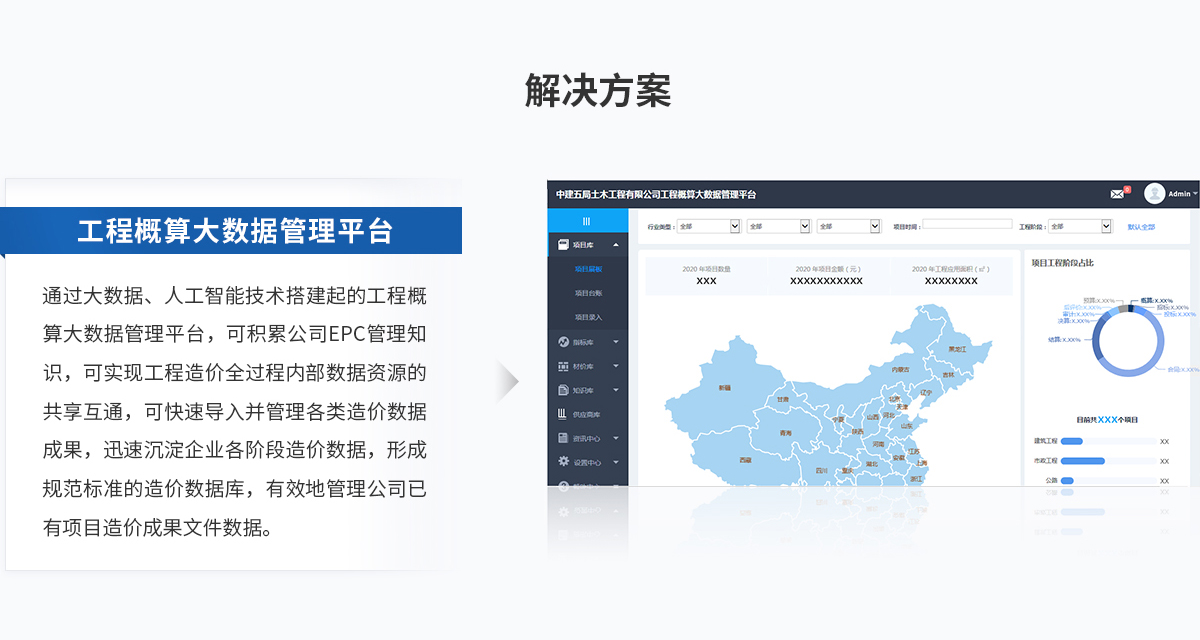Select 项目录入 in the sidebar
The height and width of the screenshot is (640, 1200).
click(x=588, y=317)
